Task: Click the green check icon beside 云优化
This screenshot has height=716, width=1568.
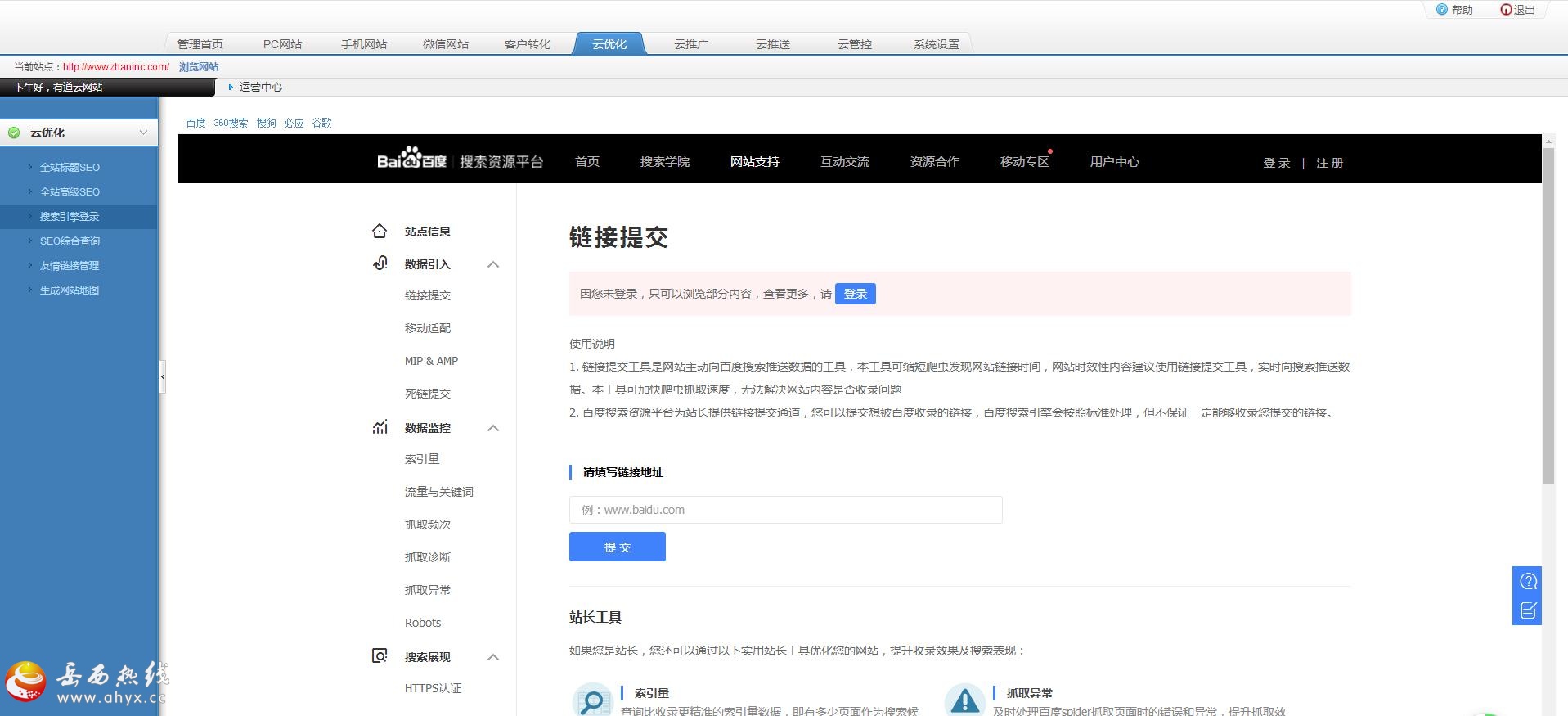Action: 14,133
